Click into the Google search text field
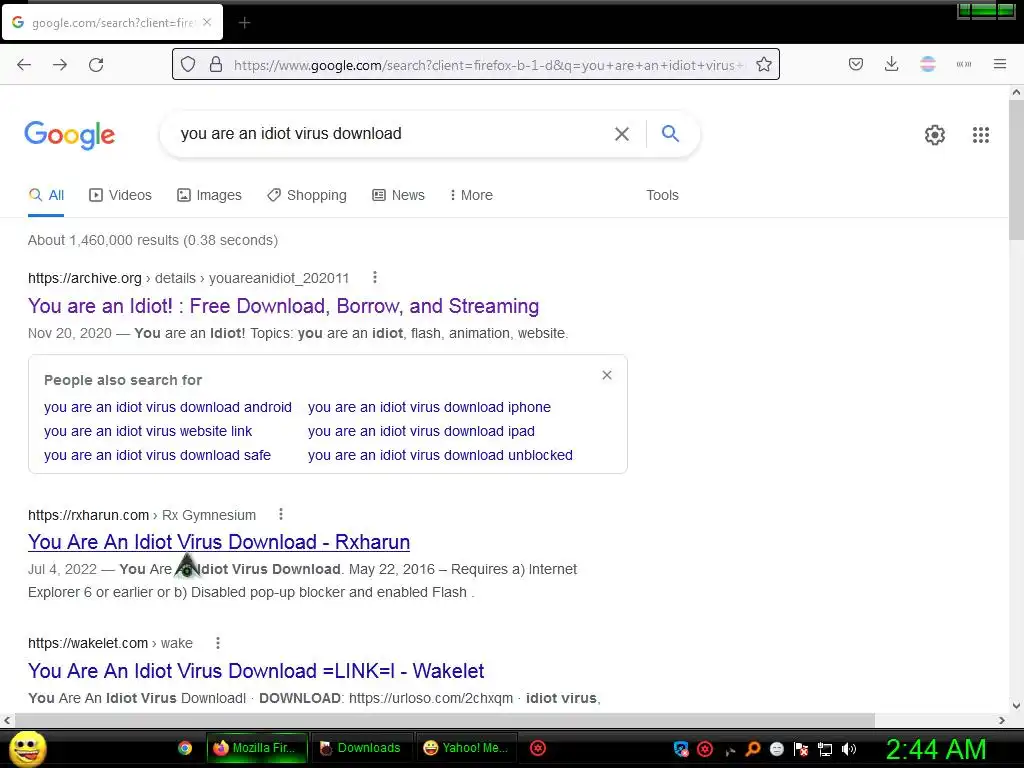This screenshot has height=768, width=1024. [392, 134]
